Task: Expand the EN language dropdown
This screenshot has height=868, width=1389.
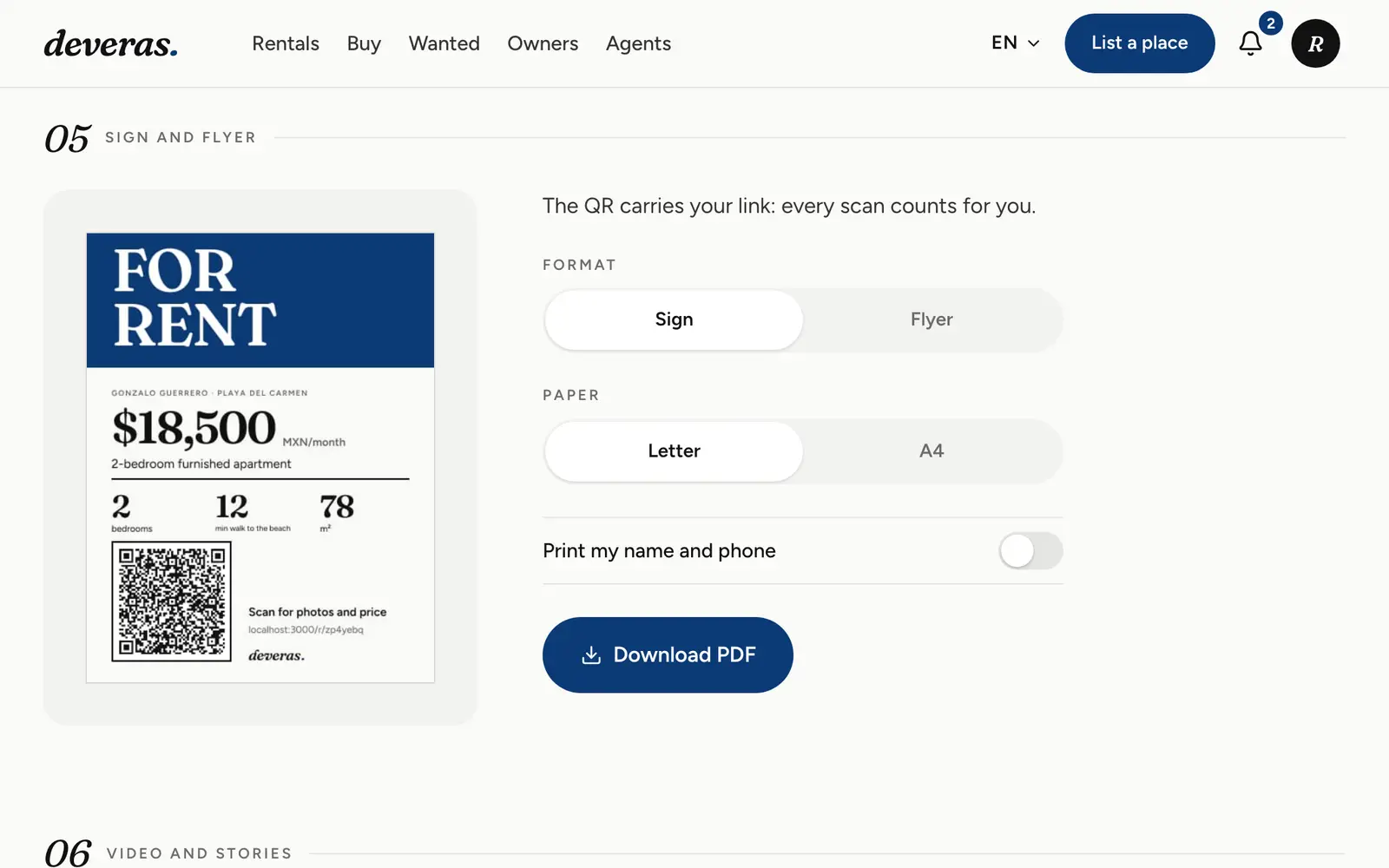Action: click(x=1015, y=43)
